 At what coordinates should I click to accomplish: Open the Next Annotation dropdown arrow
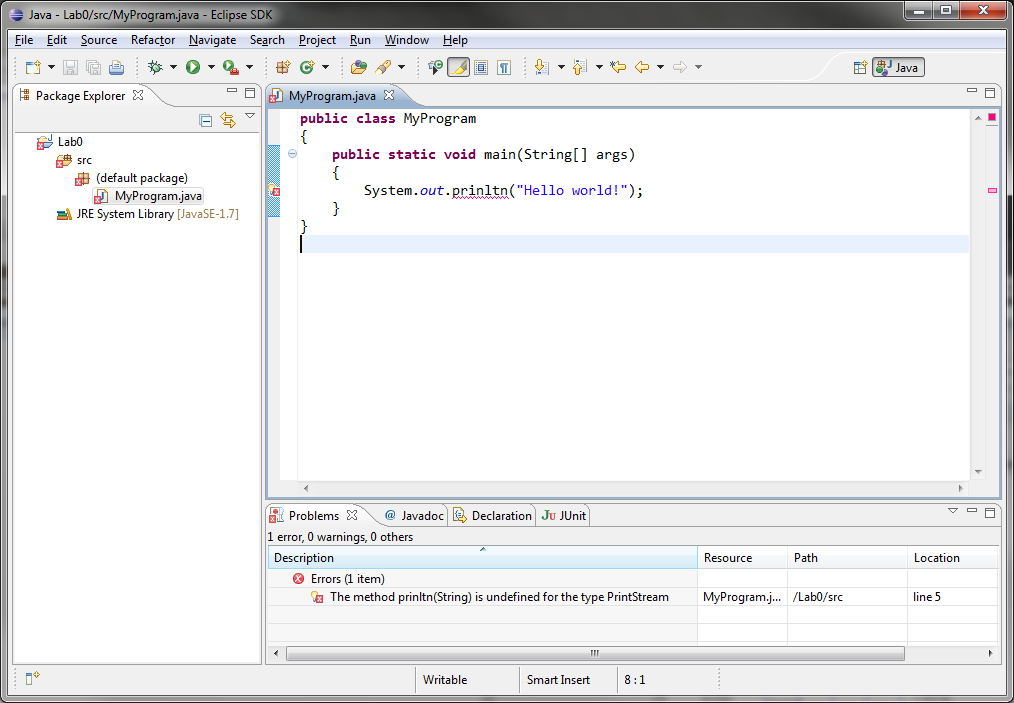[561, 67]
